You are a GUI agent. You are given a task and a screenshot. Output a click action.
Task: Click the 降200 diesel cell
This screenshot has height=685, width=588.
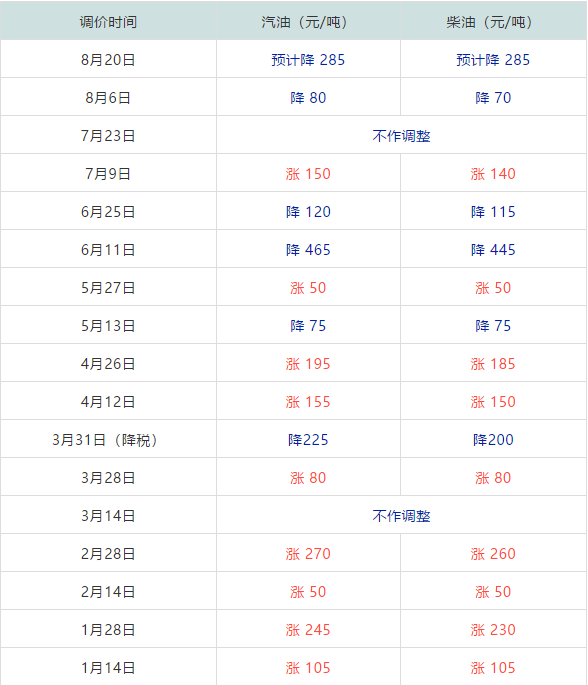click(x=493, y=440)
